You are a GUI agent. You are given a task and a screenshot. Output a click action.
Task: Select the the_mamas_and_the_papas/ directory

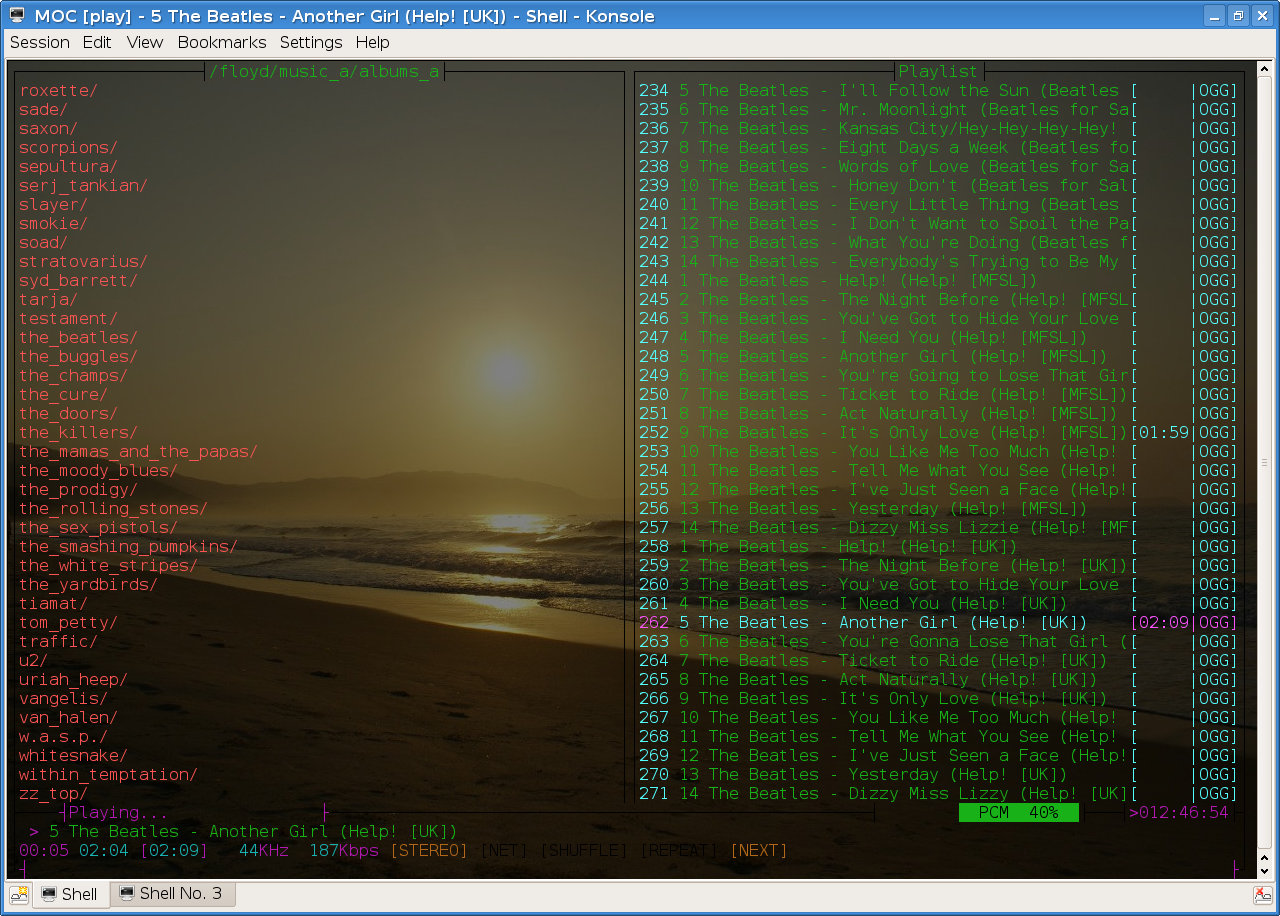[139, 452]
